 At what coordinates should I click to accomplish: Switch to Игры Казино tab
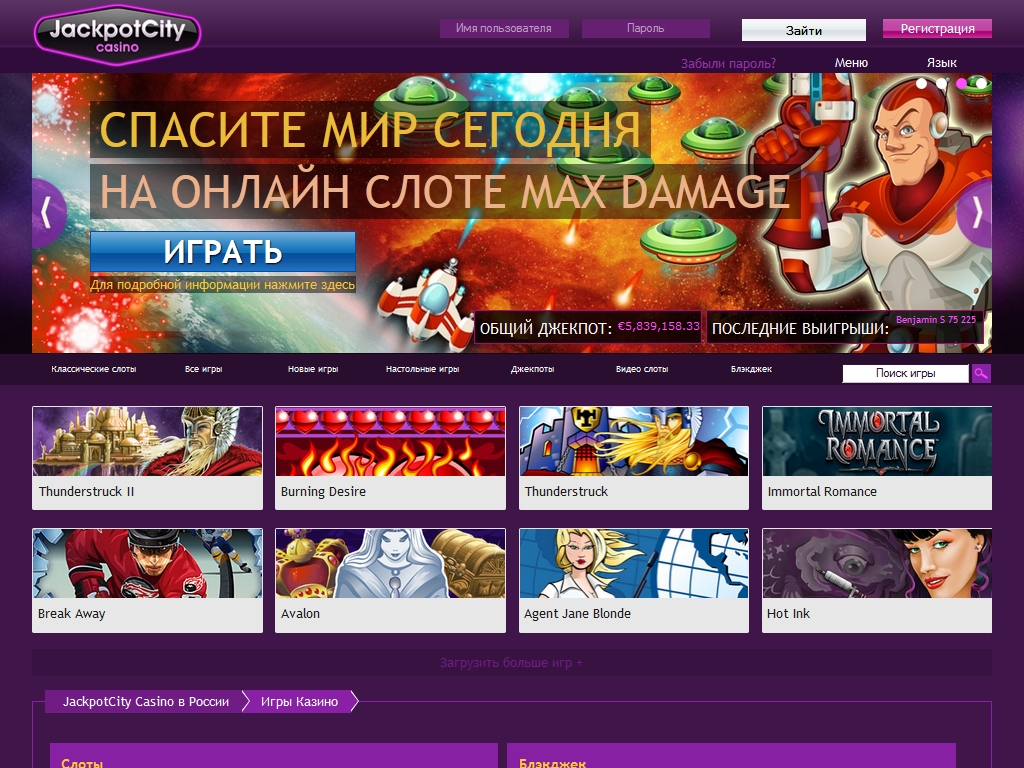(299, 702)
